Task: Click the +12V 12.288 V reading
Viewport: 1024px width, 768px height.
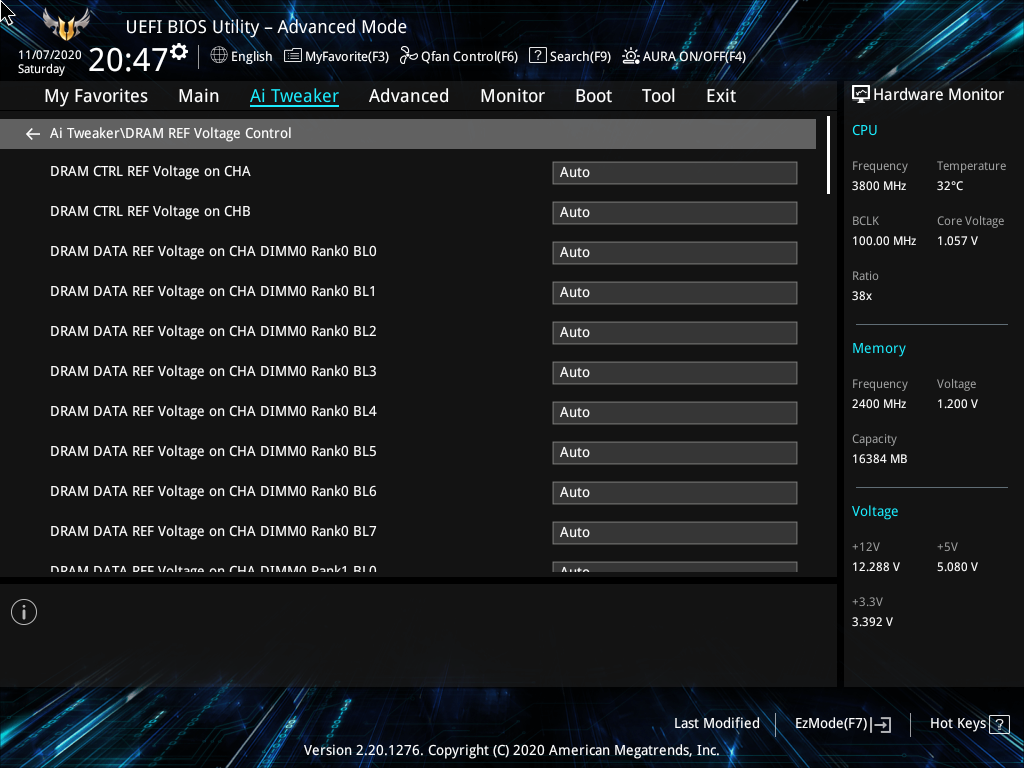Action: coord(876,567)
